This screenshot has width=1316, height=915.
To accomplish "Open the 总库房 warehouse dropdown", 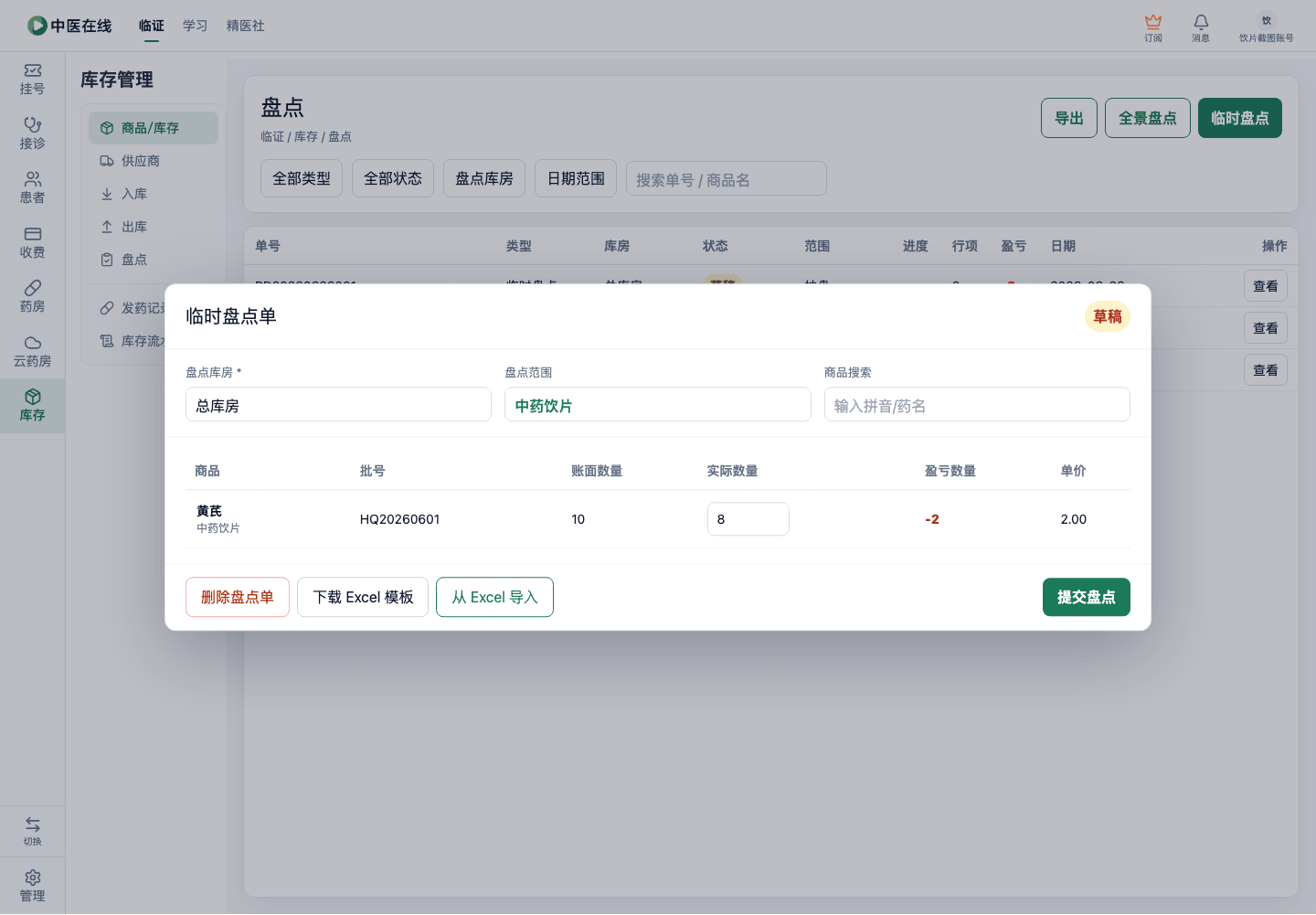I will [338, 405].
